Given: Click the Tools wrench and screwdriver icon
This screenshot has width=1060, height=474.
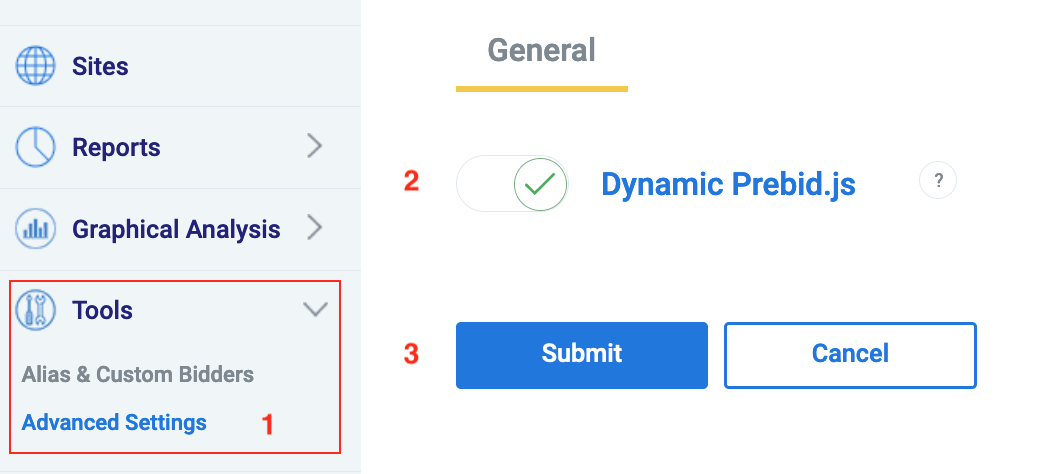Looking at the screenshot, I should tap(35, 311).
